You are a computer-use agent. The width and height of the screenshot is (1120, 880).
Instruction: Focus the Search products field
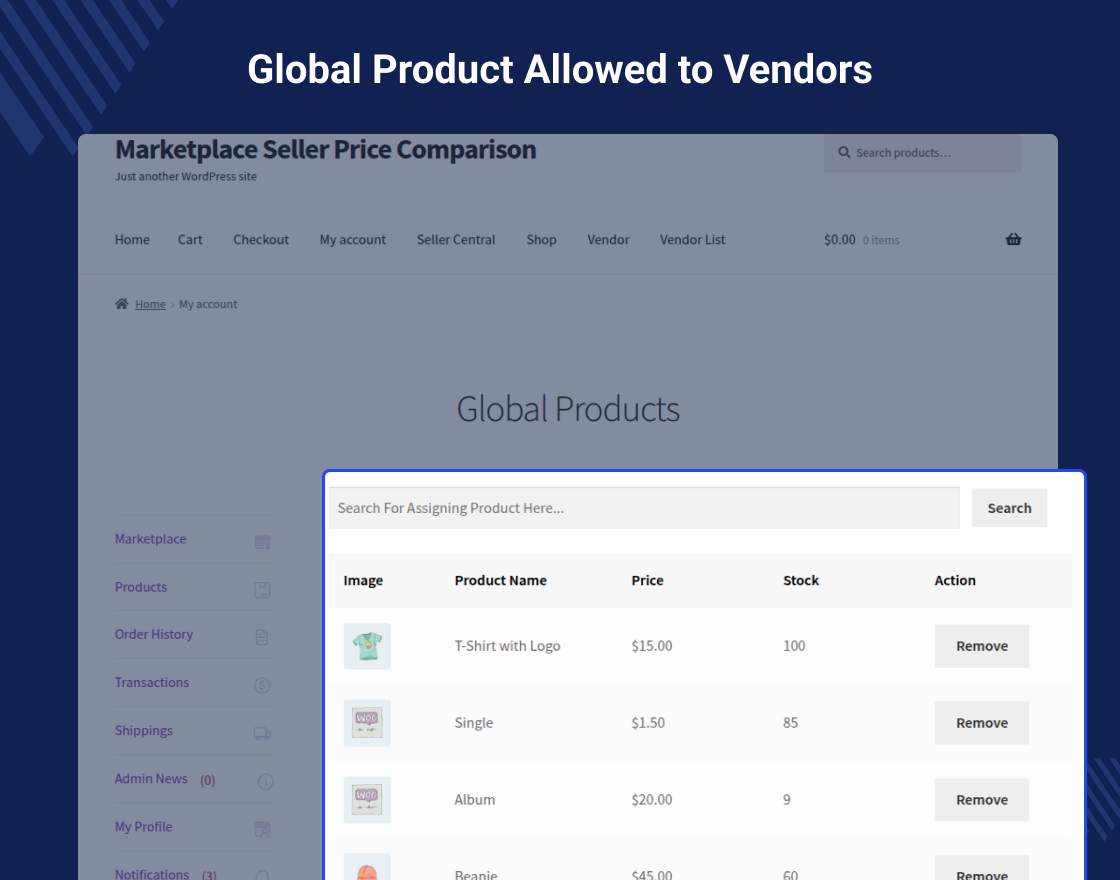click(x=922, y=152)
